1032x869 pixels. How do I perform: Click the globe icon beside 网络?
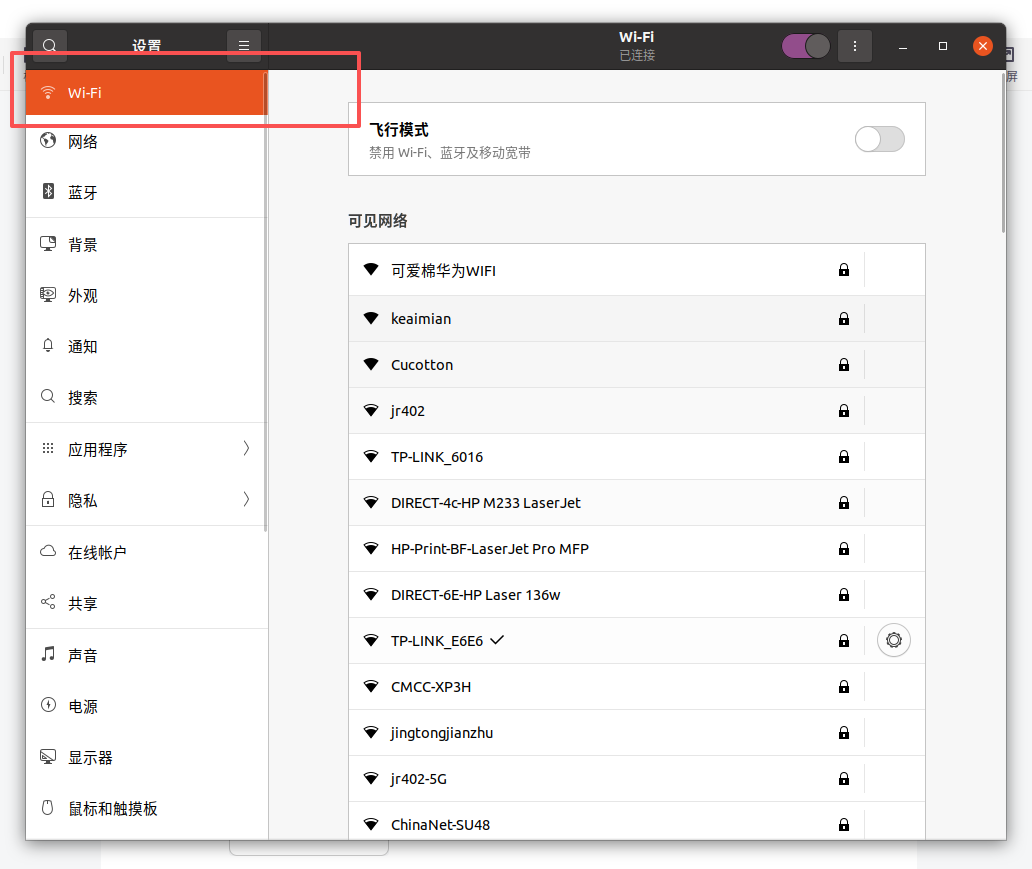(x=48, y=140)
